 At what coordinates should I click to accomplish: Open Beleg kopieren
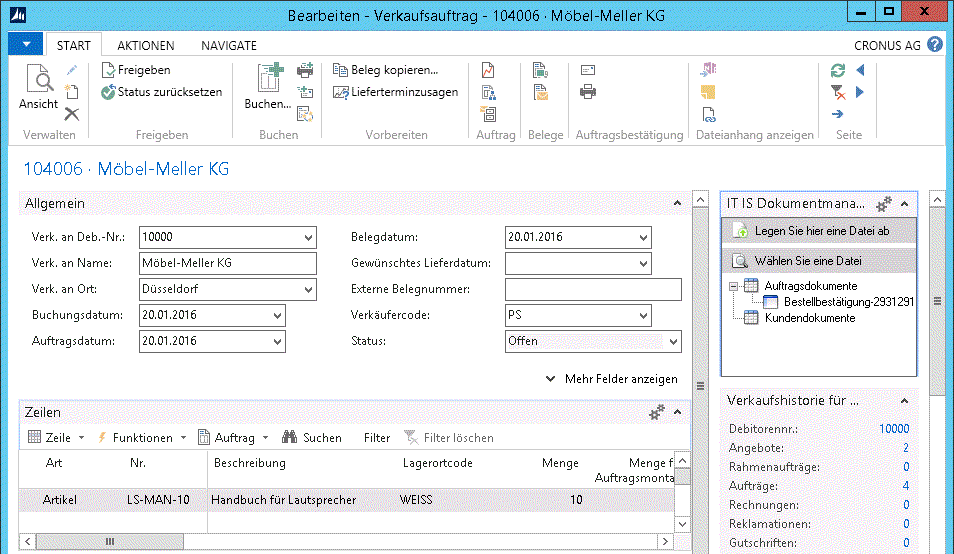(386, 70)
